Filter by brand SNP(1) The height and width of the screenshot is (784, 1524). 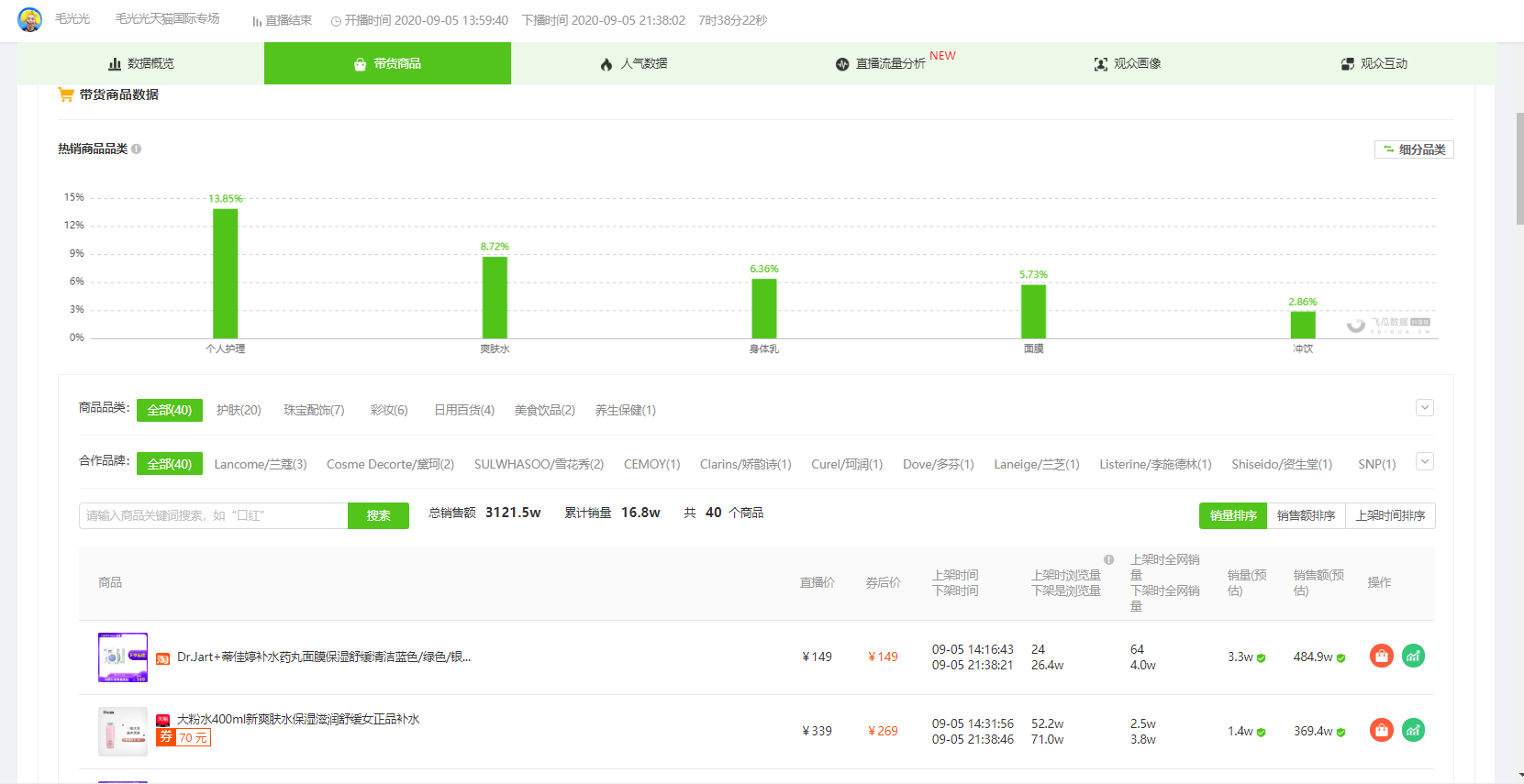pyautogui.click(x=1377, y=464)
